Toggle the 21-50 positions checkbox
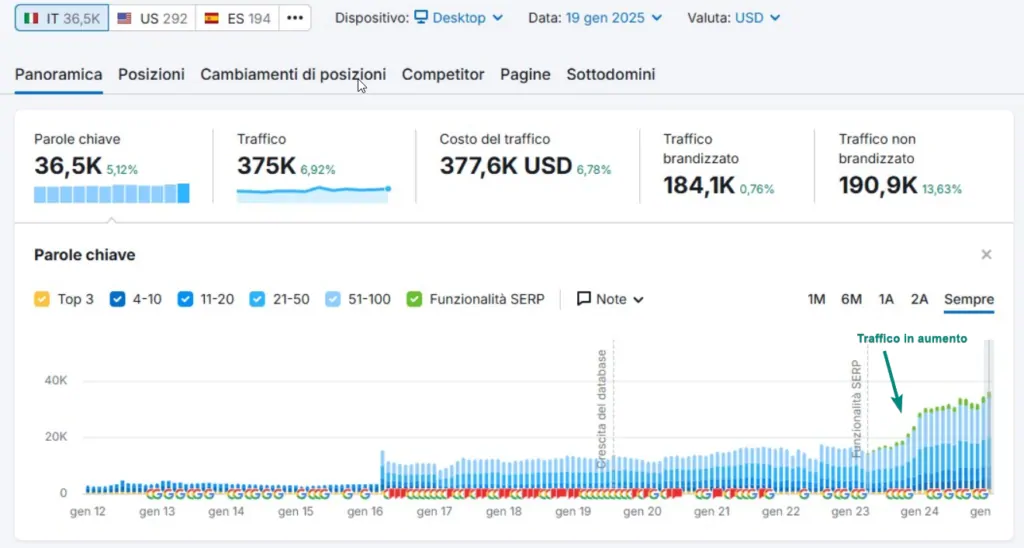 [257, 299]
